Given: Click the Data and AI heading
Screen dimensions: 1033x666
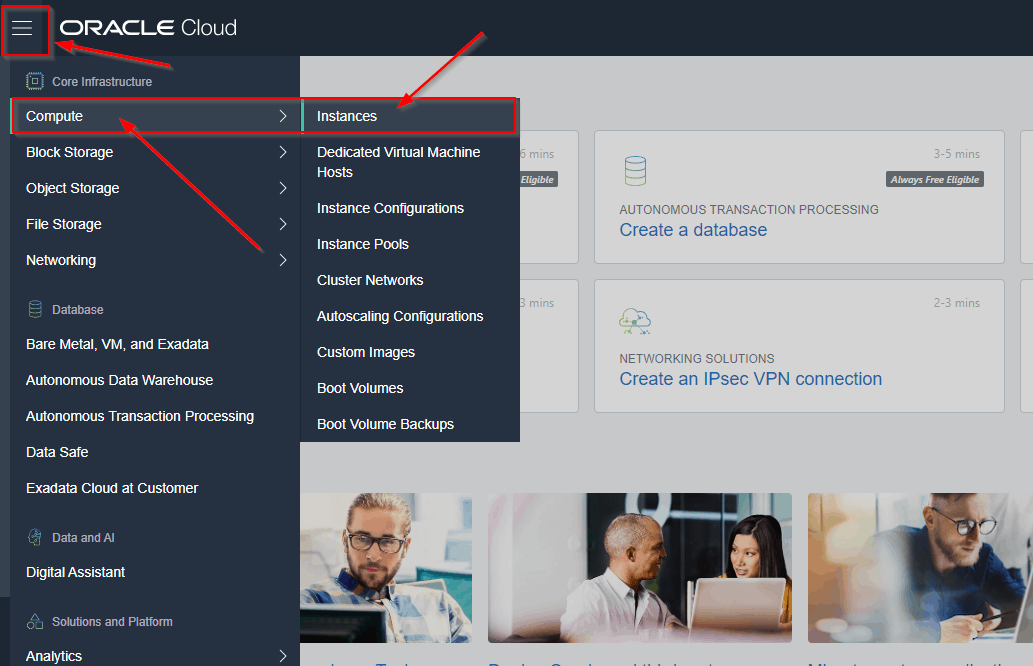Looking at the screenshot, I should 83,538.
